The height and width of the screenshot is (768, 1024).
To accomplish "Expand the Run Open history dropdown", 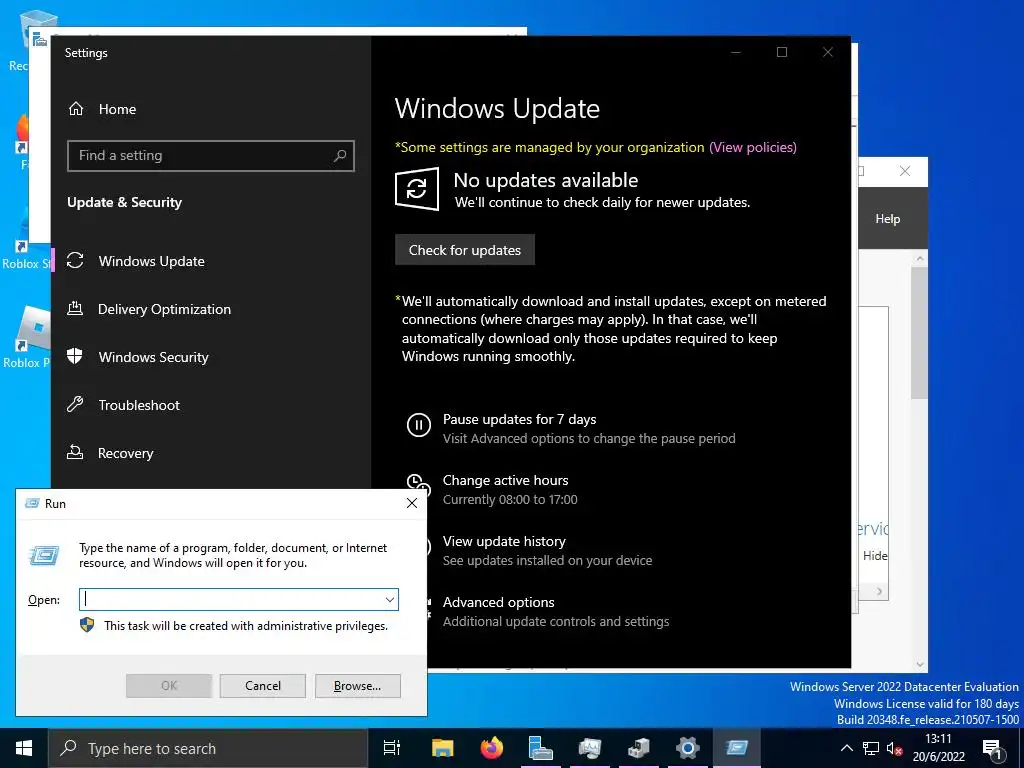I will (390, 600).
